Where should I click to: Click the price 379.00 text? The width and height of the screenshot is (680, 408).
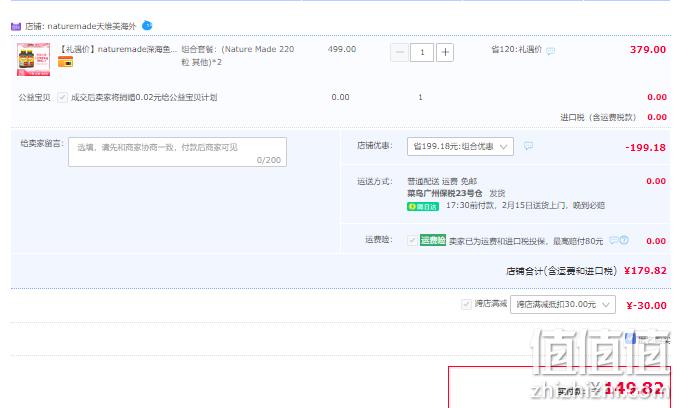[x=647, y=49]
